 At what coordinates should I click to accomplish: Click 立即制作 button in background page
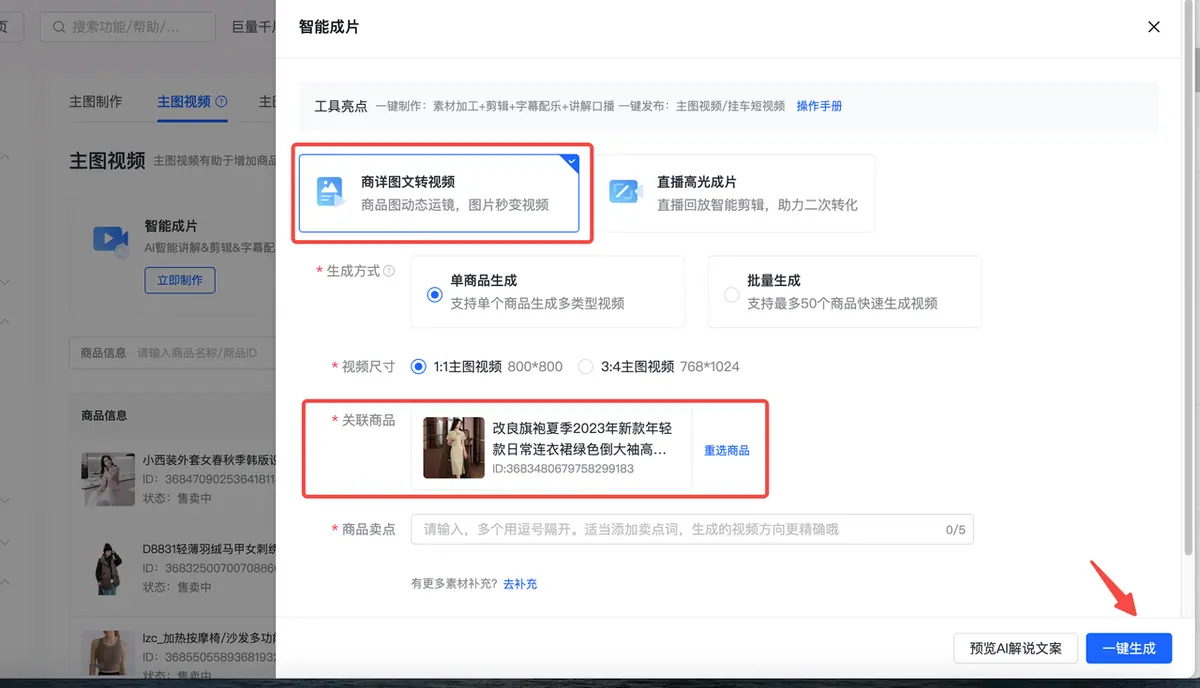pos(180,280)
